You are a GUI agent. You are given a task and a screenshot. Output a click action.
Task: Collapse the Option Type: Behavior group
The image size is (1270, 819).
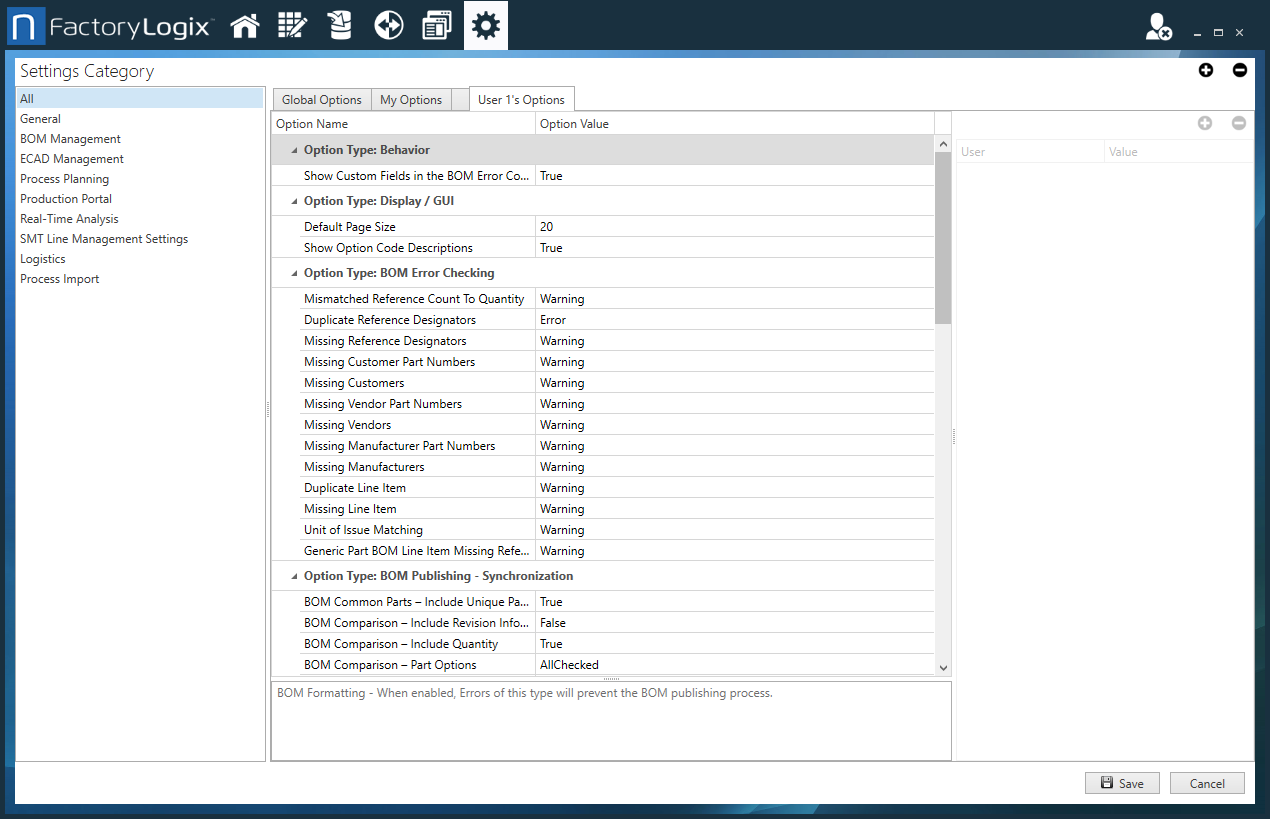[x=293, y=150]
